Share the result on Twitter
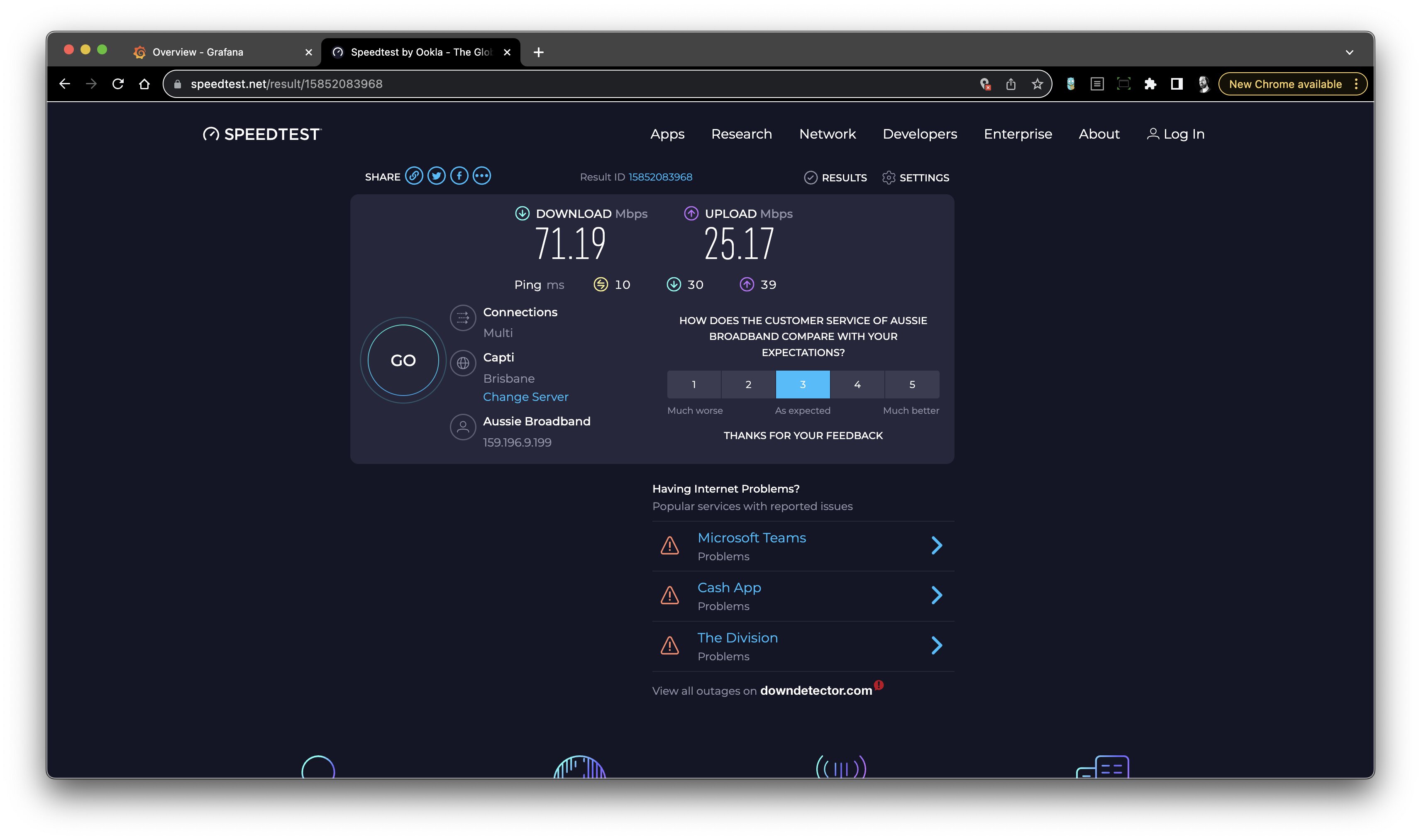Image resolution: width=1421 pixels, height=840 pixels. tap(437, 176)
